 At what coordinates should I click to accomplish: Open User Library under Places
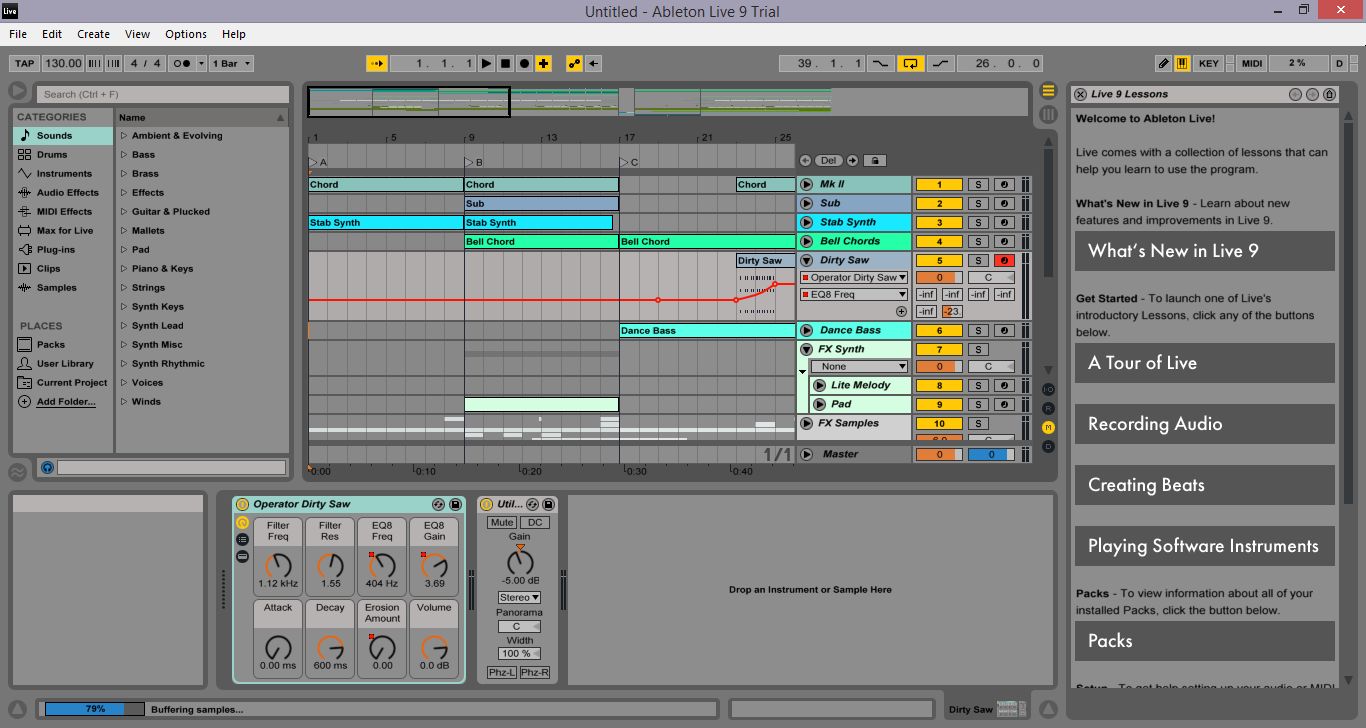click(63, 364)
